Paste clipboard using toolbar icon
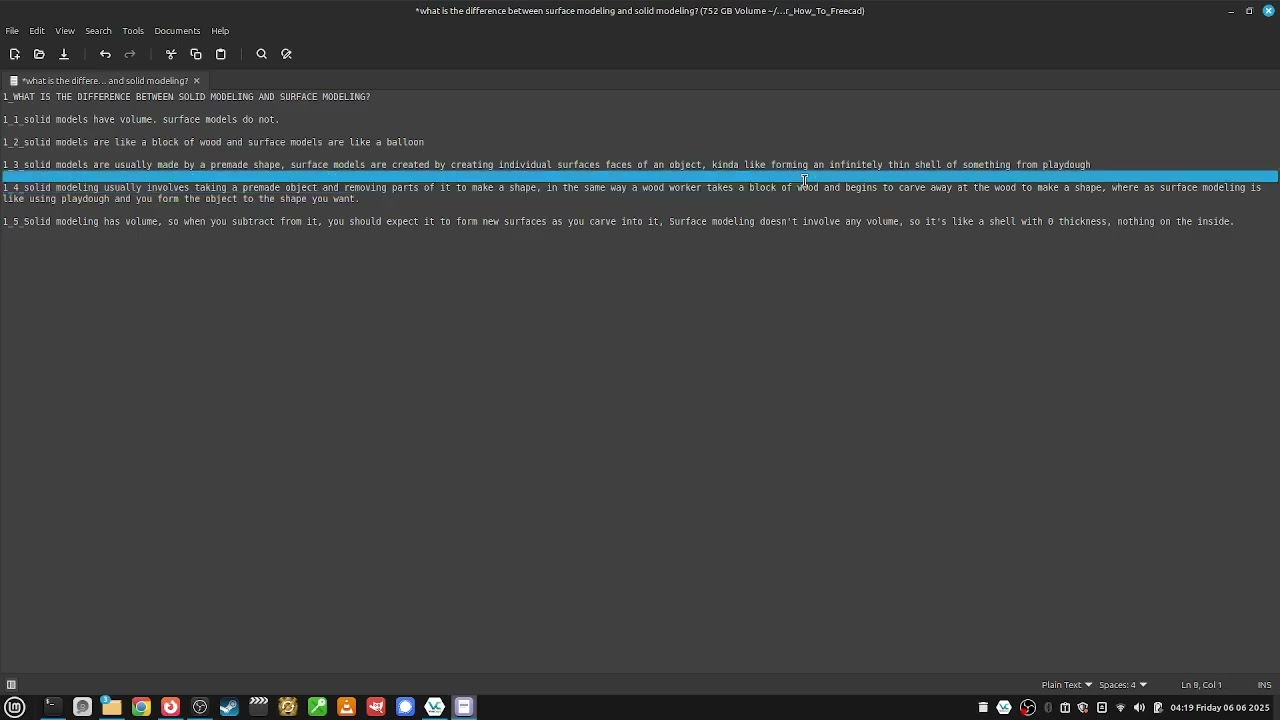Screen dimensions: 1280x720 pos(221,54)
